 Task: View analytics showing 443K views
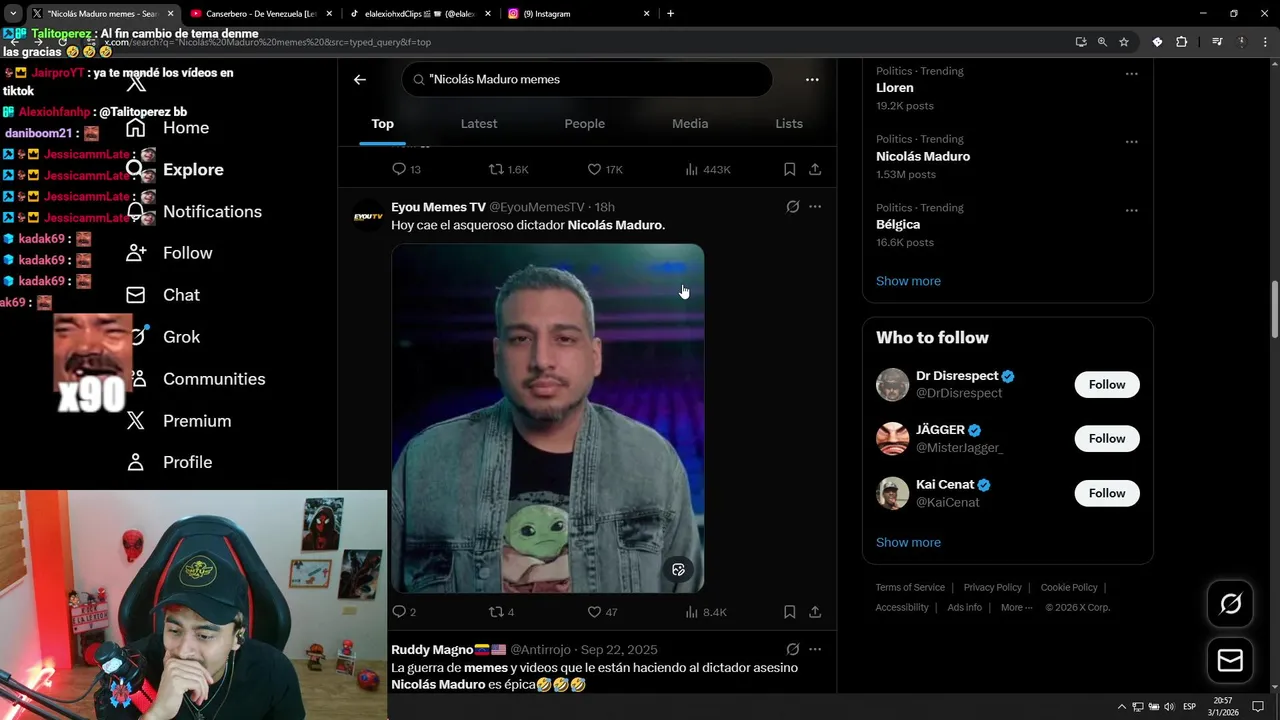tap(707, 169)
